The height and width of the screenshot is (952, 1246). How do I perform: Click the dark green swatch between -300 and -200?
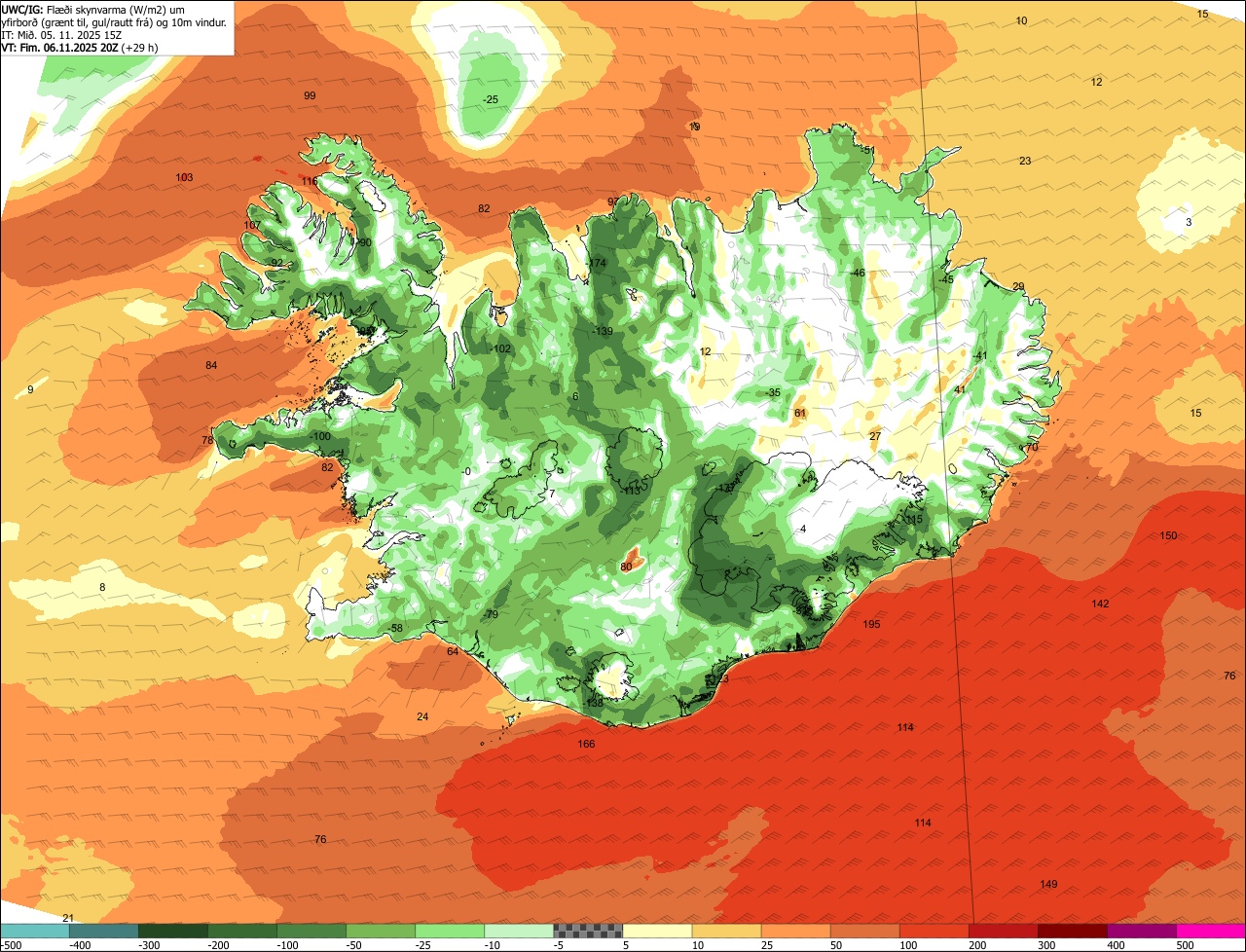[172, 931]
